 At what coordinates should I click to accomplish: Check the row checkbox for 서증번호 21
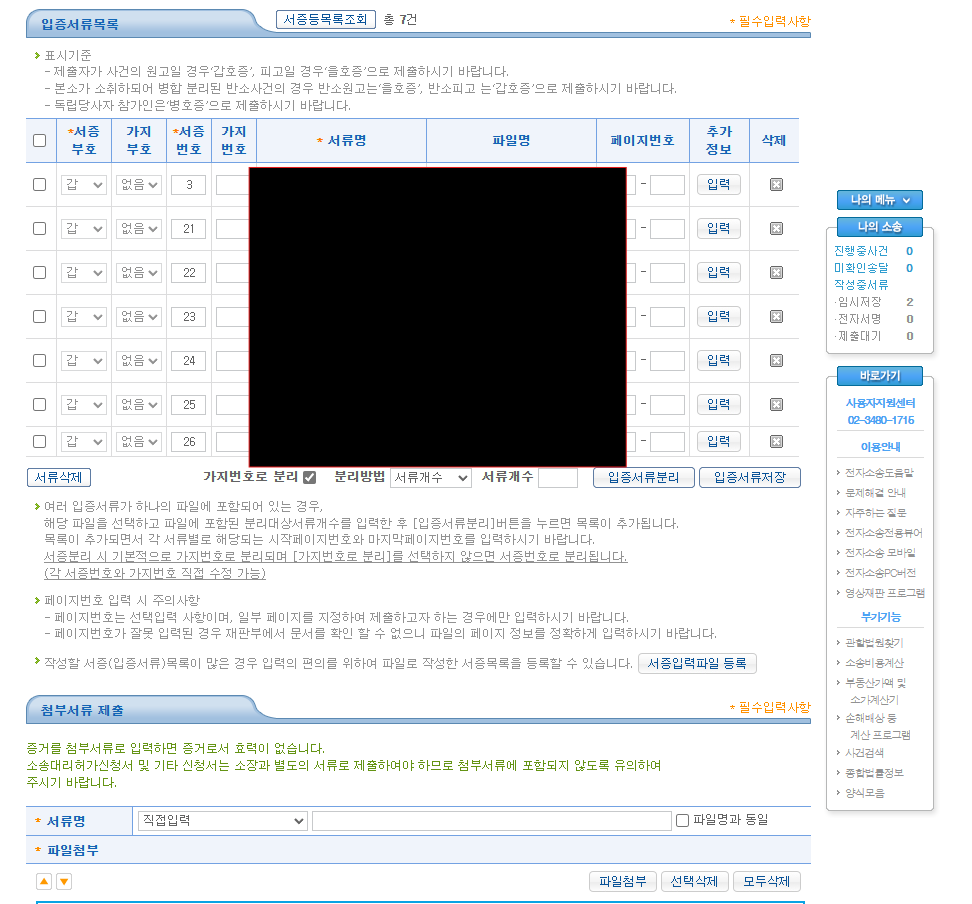40,229
